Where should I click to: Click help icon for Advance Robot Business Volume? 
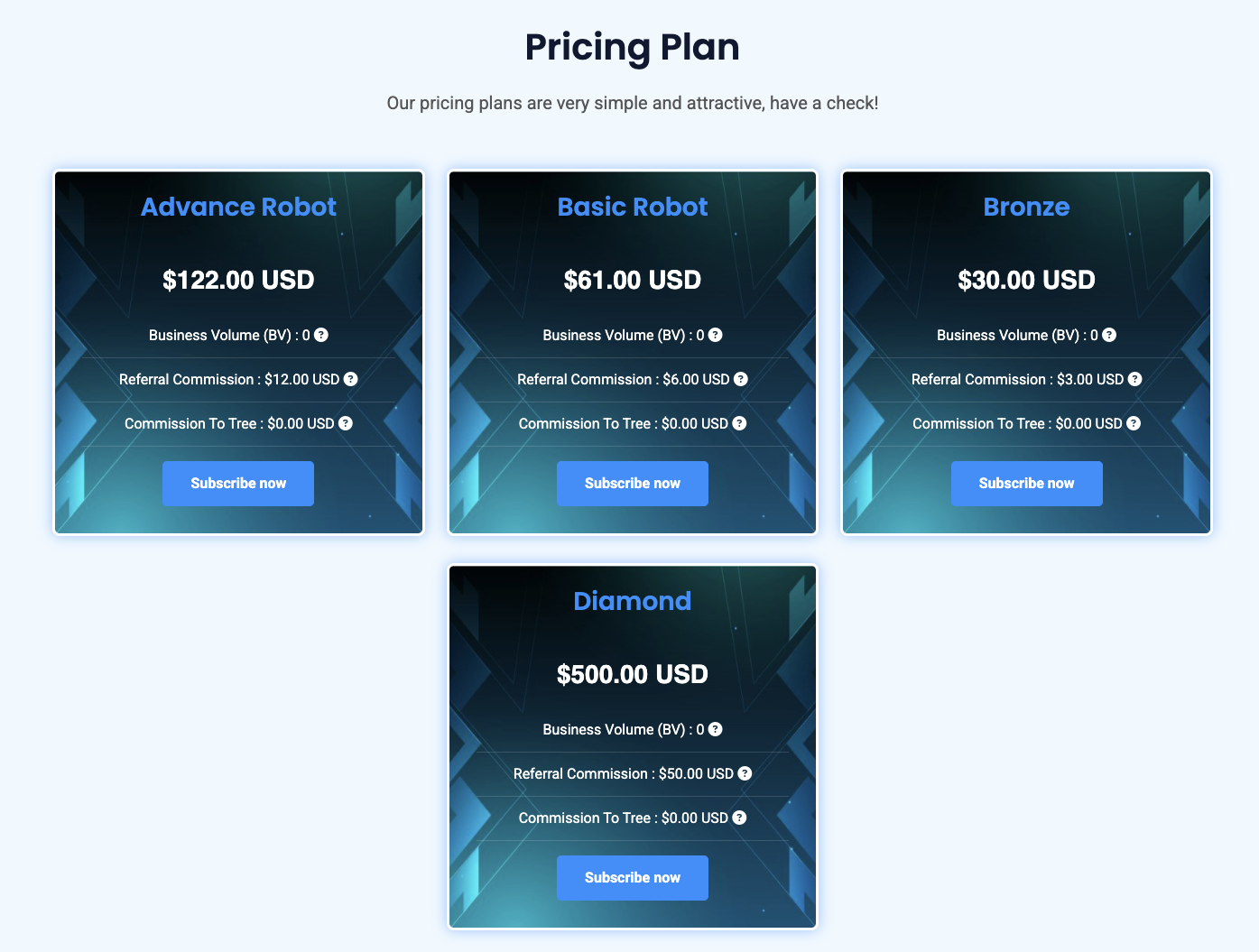coord(321,335)
